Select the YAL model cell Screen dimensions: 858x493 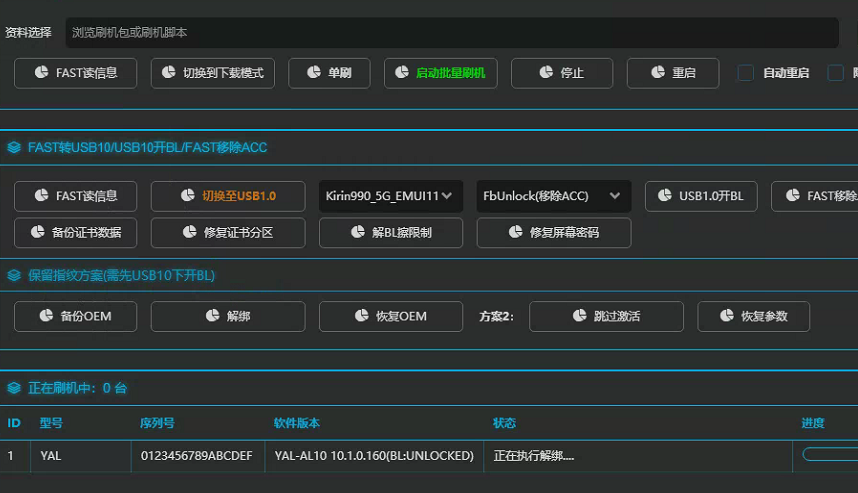[x=81, y=456]
